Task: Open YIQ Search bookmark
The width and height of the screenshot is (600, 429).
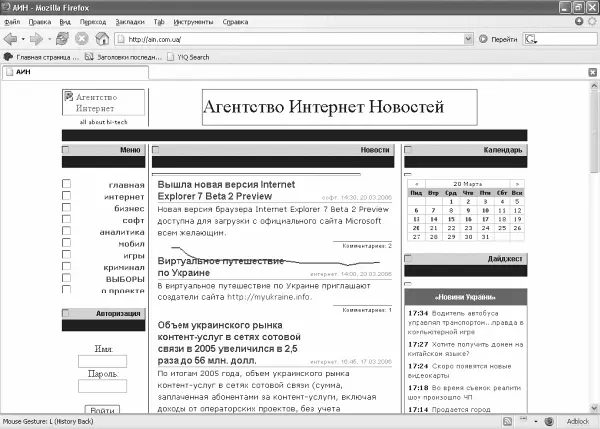Action: click(x=185, y=57)
